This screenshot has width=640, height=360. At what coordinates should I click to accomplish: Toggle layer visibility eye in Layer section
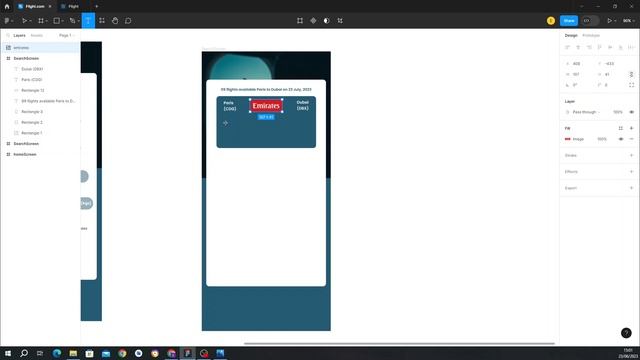(631, 112)
